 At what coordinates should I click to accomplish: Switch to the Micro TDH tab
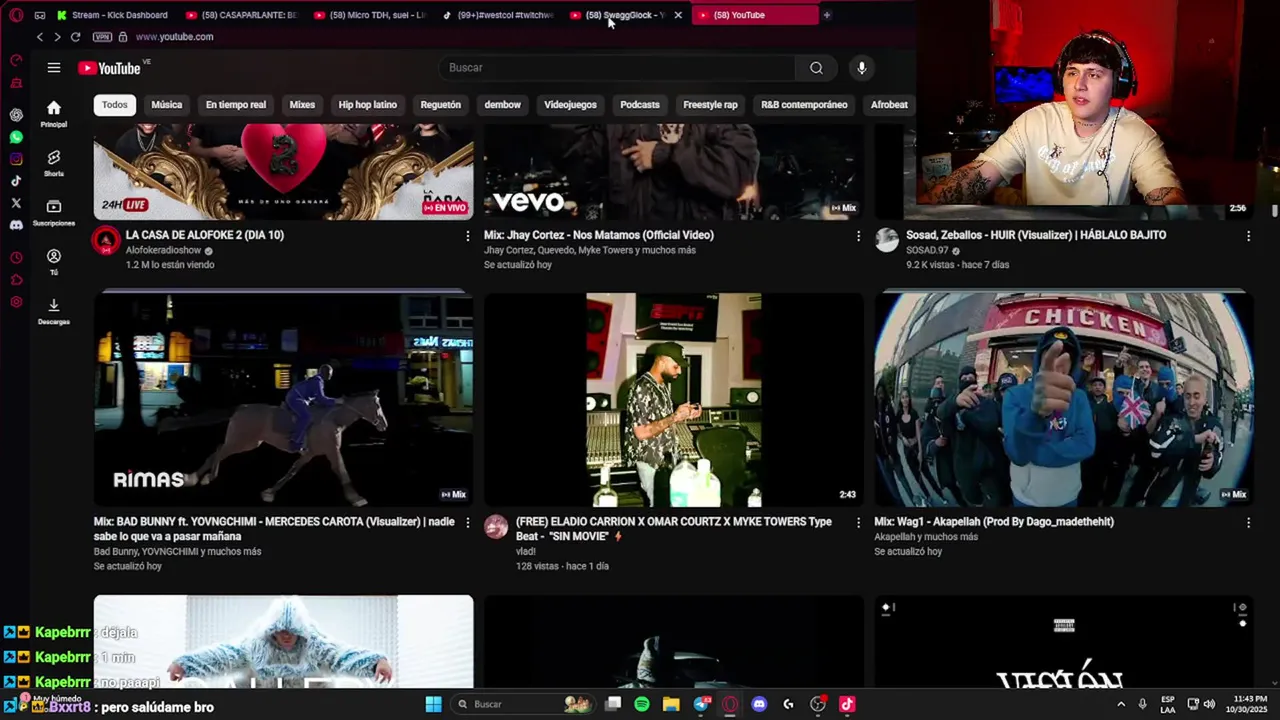pyautogui.click(x=369, y=15)
